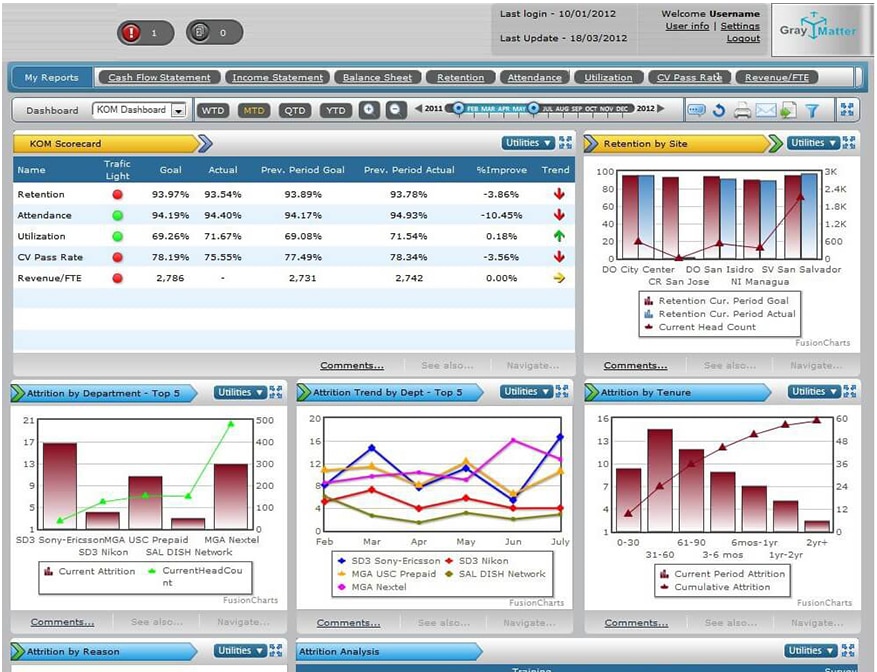Click the Logout link

click(743, 39)
